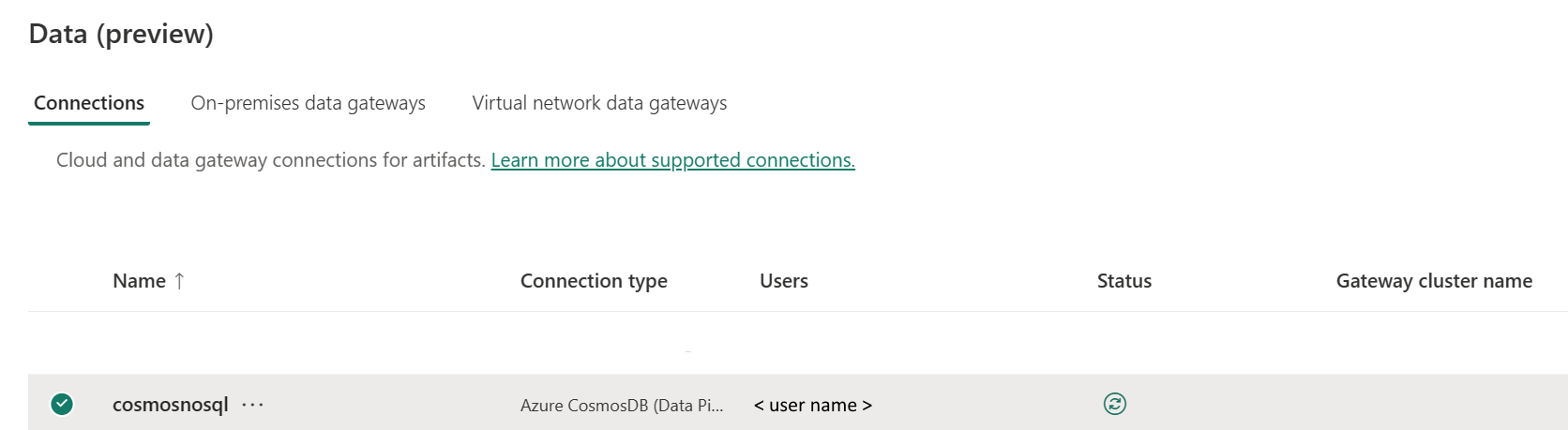Click the ascending sort arrow beside Name
This screenshot has height=430, width=1568.
coord(179,281)
